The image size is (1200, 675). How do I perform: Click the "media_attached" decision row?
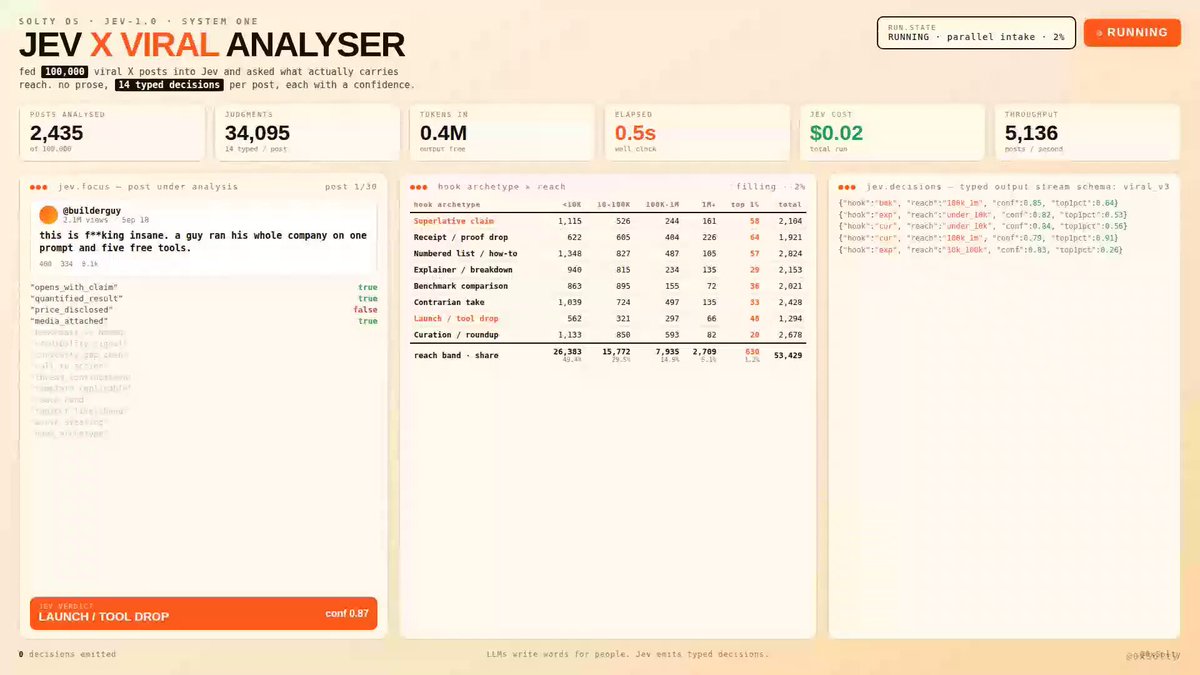click(204, 321)
